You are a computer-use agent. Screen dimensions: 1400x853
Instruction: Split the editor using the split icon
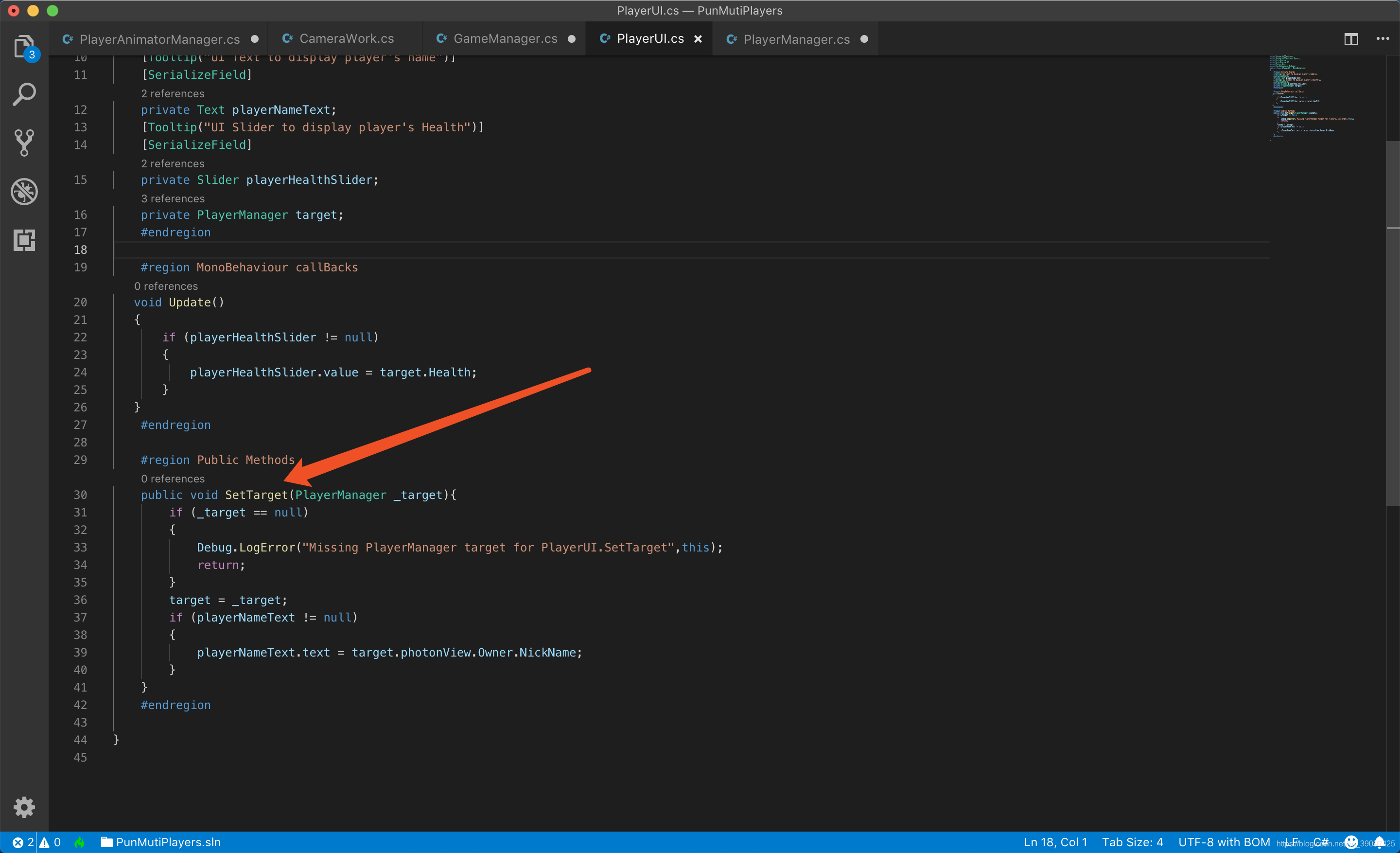[1350, 38]
